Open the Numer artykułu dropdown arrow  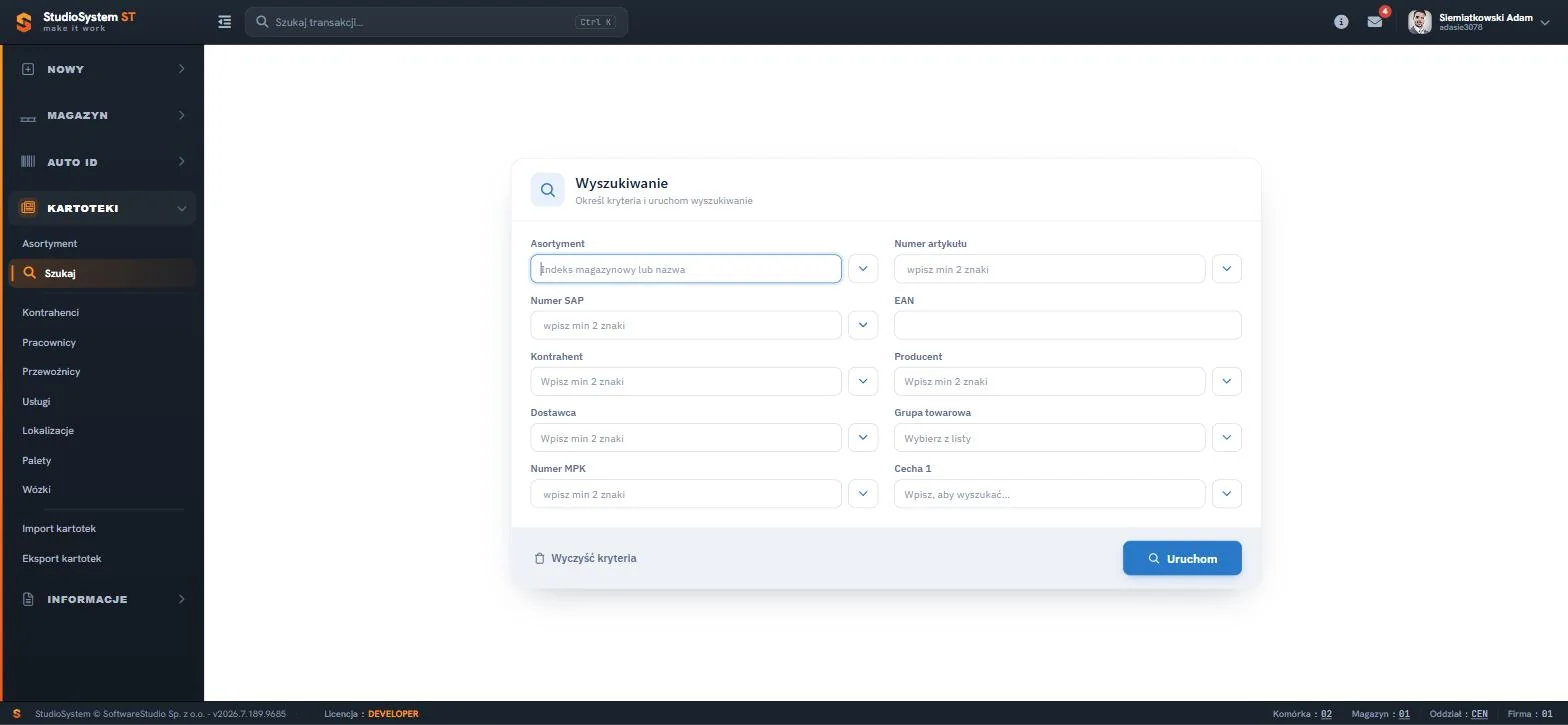coord(1227,268)
